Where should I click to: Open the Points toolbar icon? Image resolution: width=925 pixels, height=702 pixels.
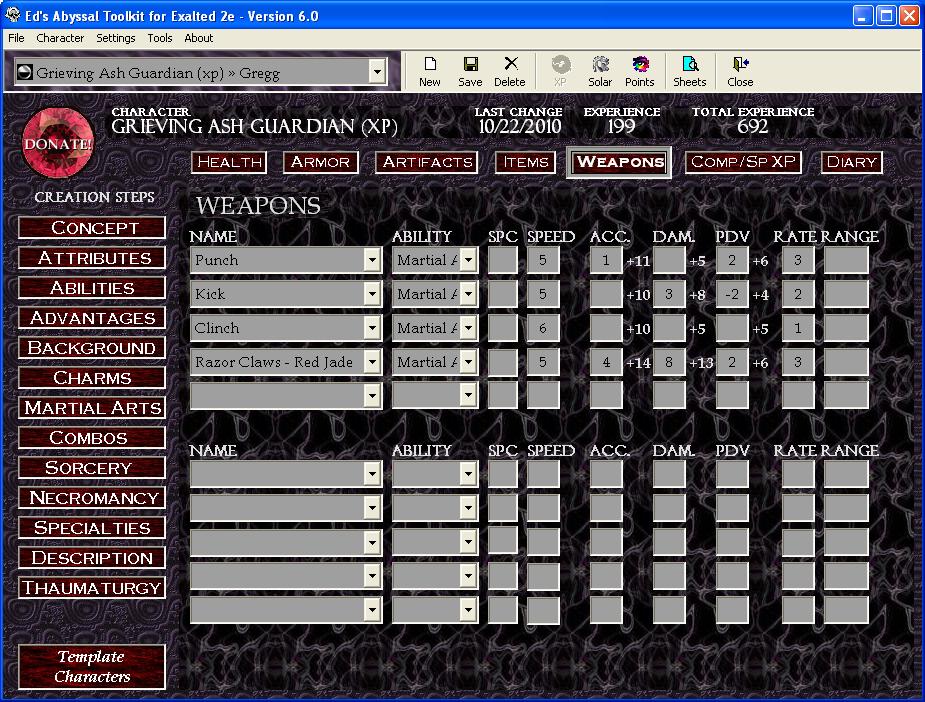pos(640,71)
